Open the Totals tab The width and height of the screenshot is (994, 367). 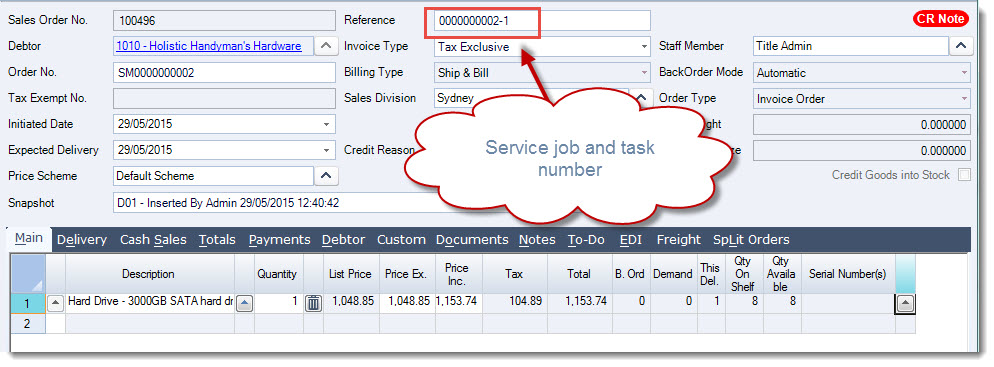pyautogui.click(x=217, y=240)
